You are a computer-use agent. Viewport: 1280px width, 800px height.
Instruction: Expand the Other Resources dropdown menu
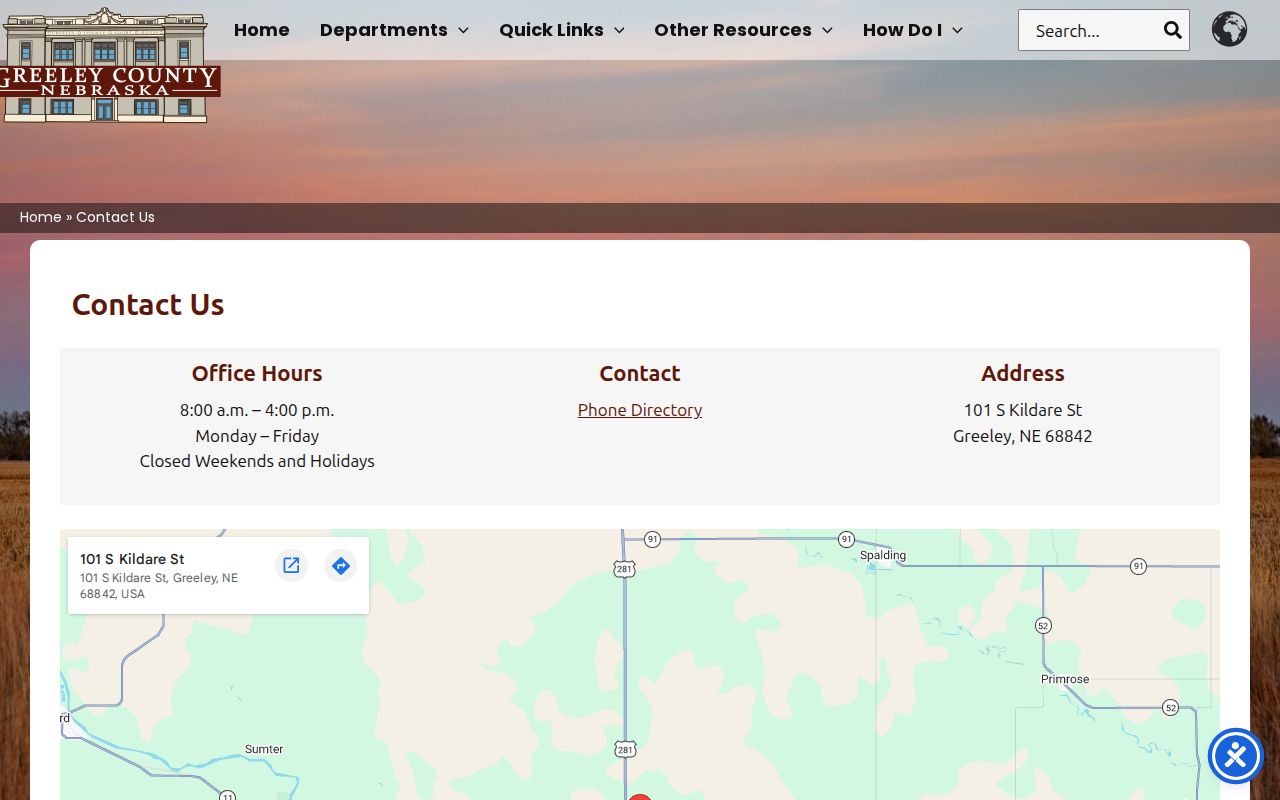coord(743,30)
